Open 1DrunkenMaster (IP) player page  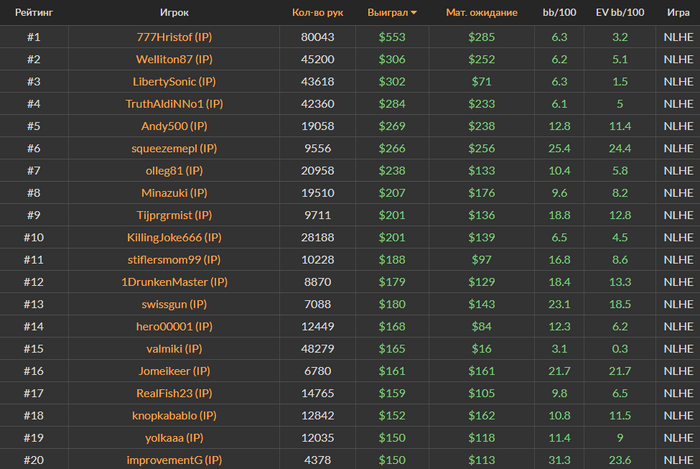174,282
